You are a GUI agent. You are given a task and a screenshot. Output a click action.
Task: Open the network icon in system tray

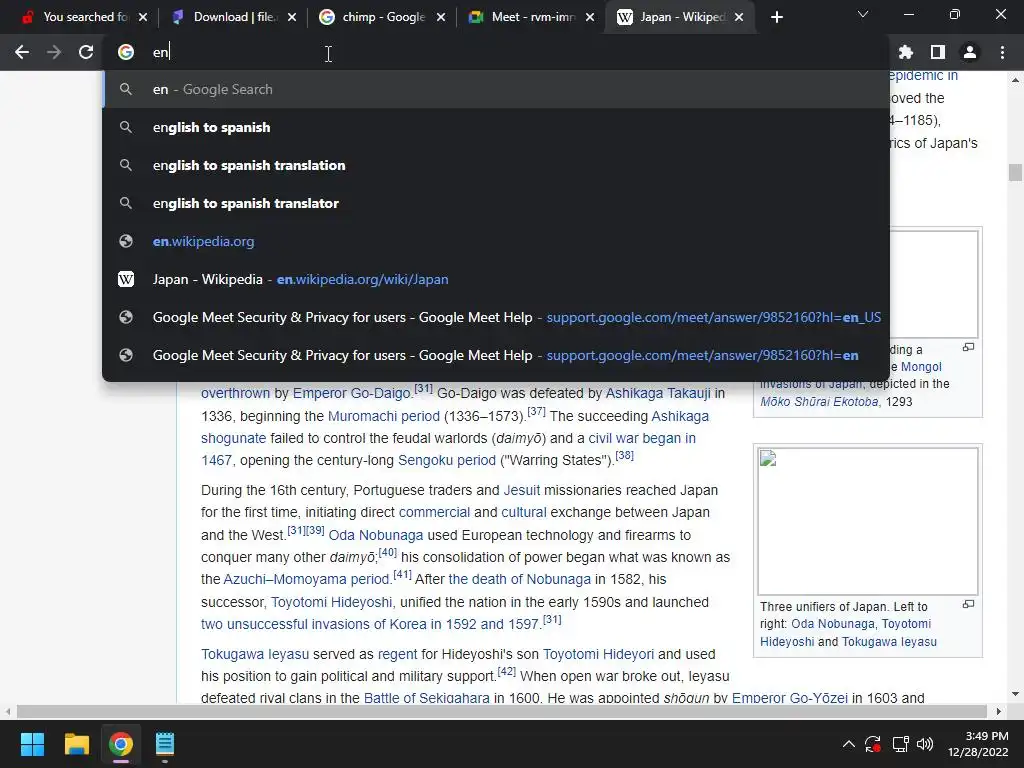point(901,744)
